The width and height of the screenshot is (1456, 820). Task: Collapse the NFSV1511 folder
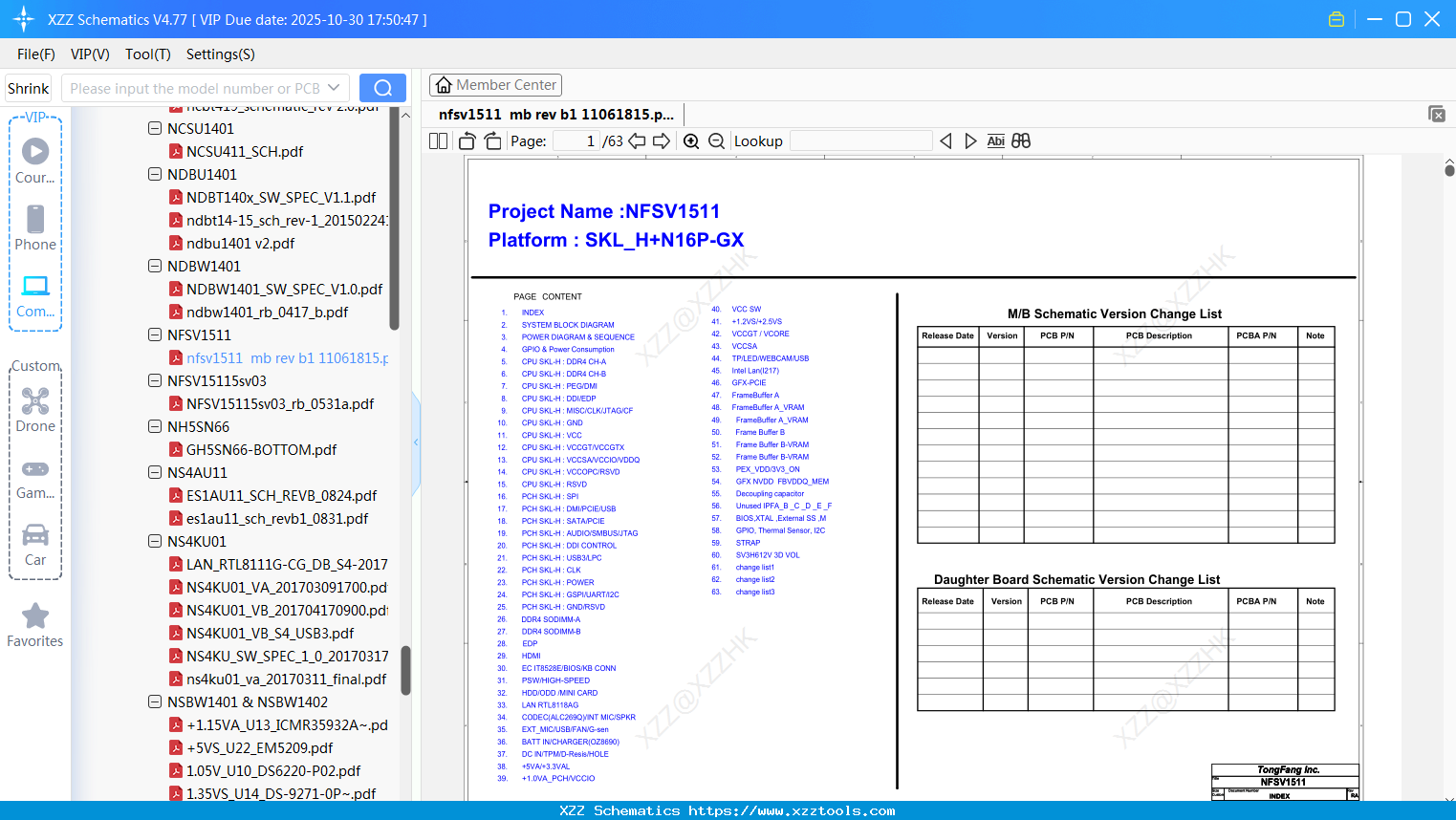click(155, 334)
